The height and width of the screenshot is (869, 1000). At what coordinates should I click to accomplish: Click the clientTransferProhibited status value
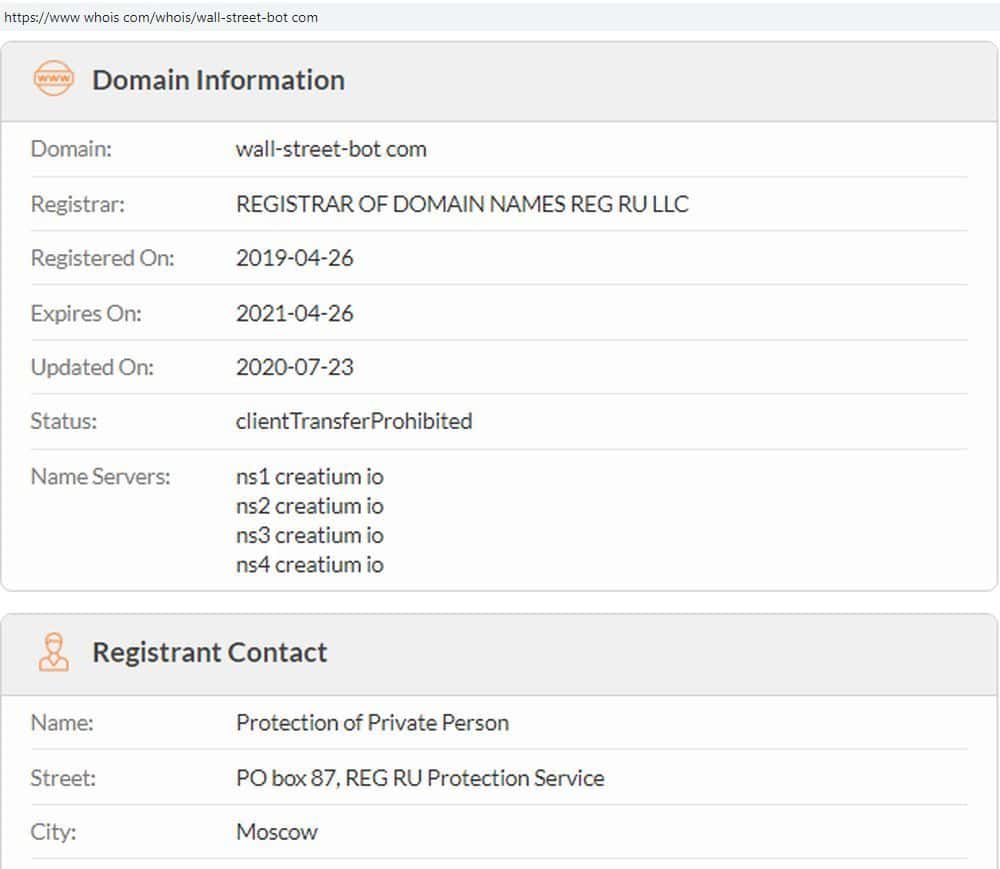(353, 421)
